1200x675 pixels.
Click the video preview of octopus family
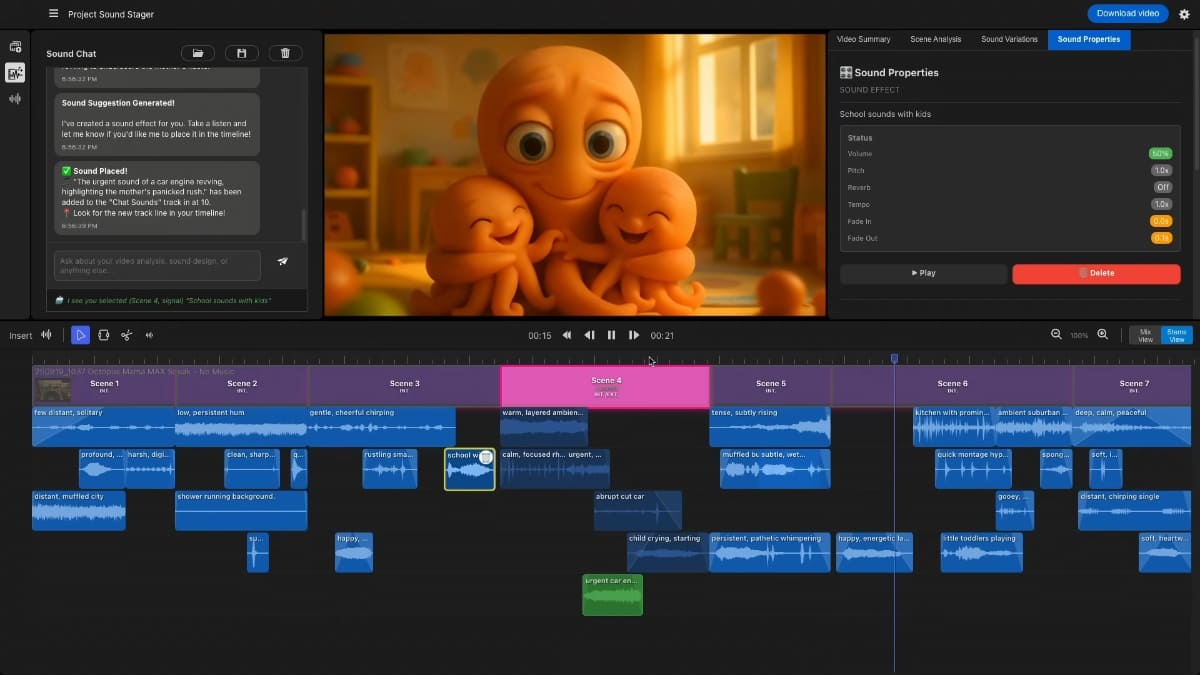click(575, 175)
